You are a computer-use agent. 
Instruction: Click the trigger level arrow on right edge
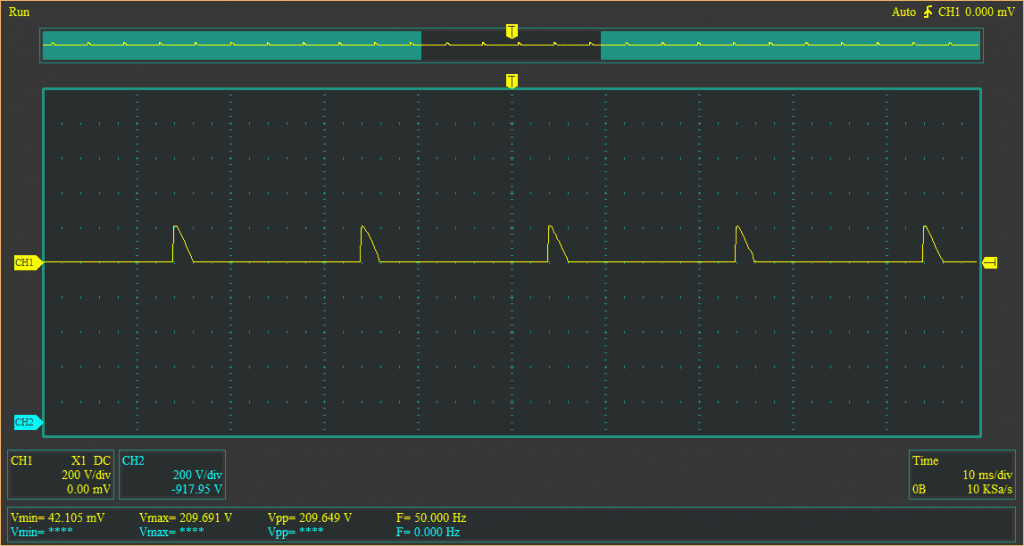pos(990,262)
